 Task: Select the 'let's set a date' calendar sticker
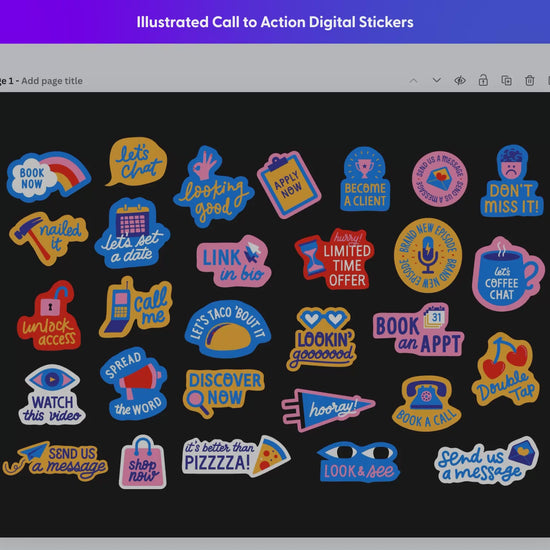pyautogui.click(x=132, y=233)
